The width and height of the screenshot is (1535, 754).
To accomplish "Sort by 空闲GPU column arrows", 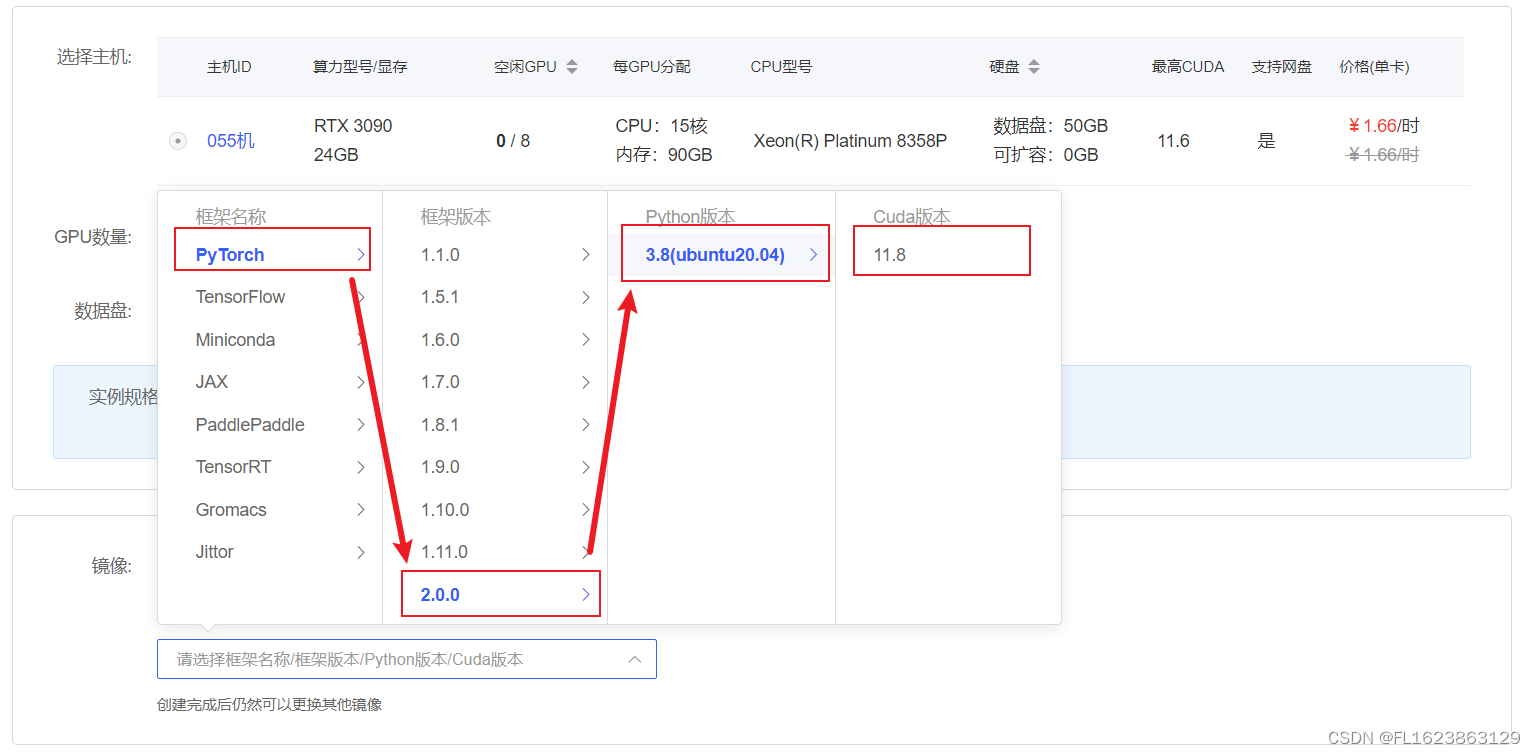I will point(572,67).
